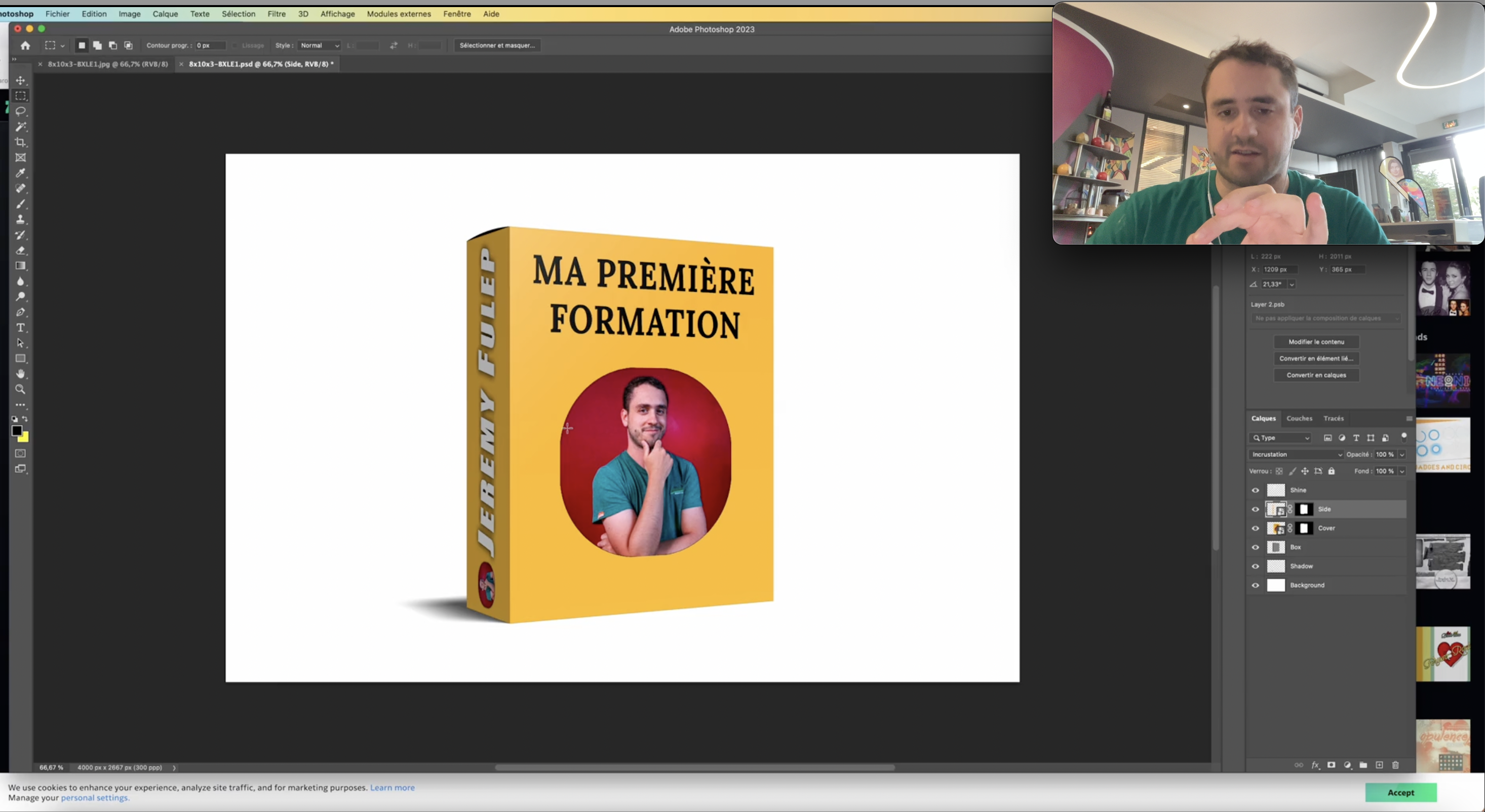Accept the cookie banner

1400,792
